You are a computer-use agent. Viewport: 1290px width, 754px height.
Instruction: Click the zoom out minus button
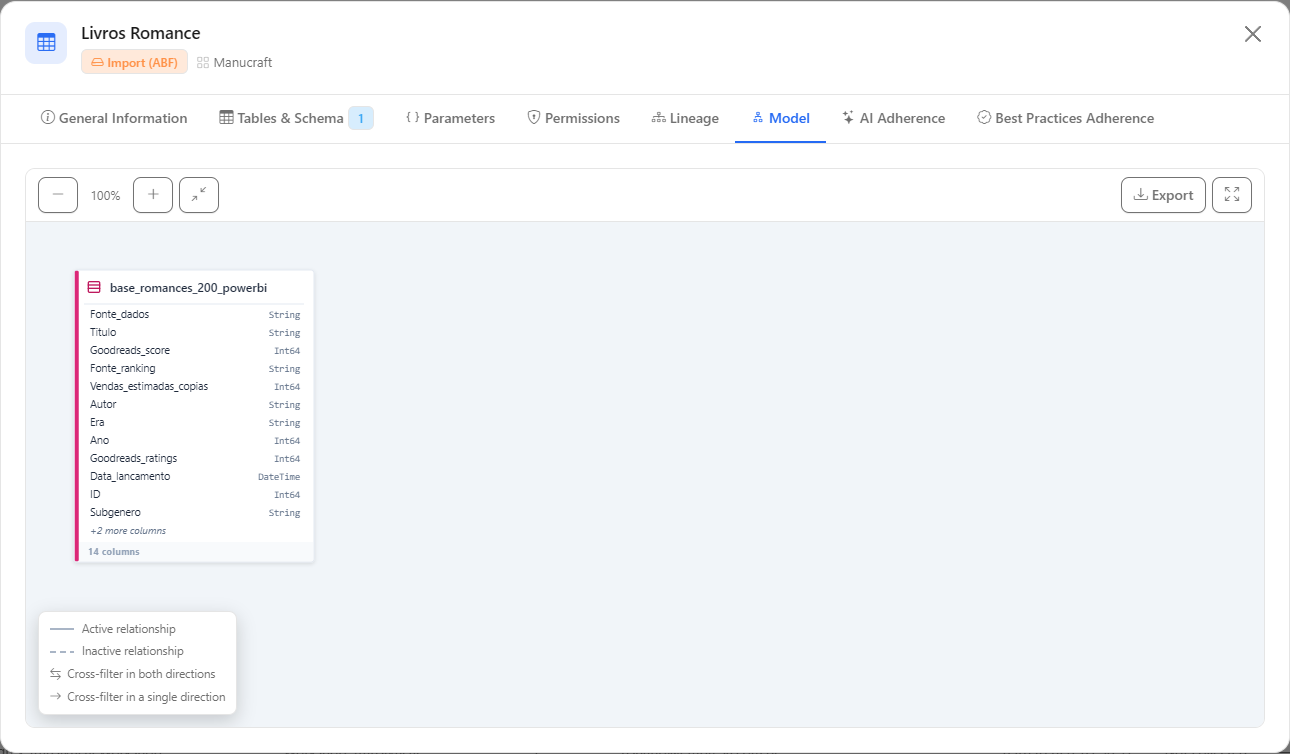click(58, 195)
